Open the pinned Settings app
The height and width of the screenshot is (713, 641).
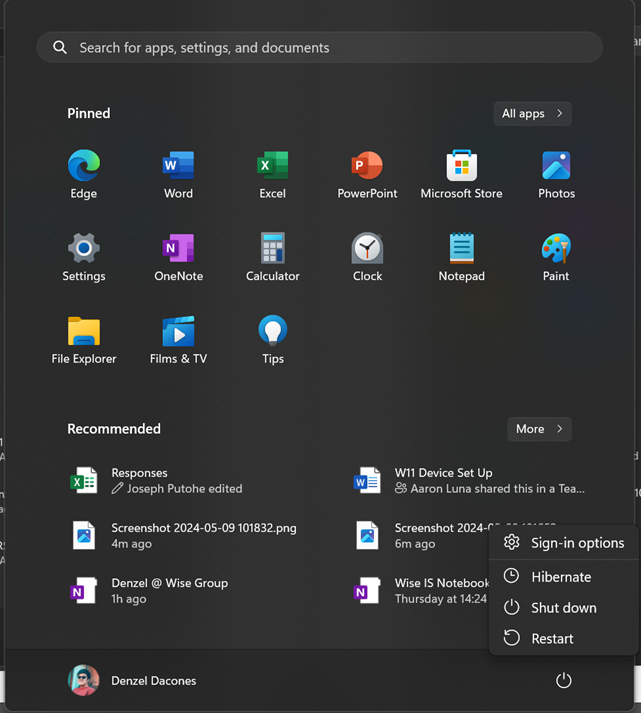click(84, 257)
